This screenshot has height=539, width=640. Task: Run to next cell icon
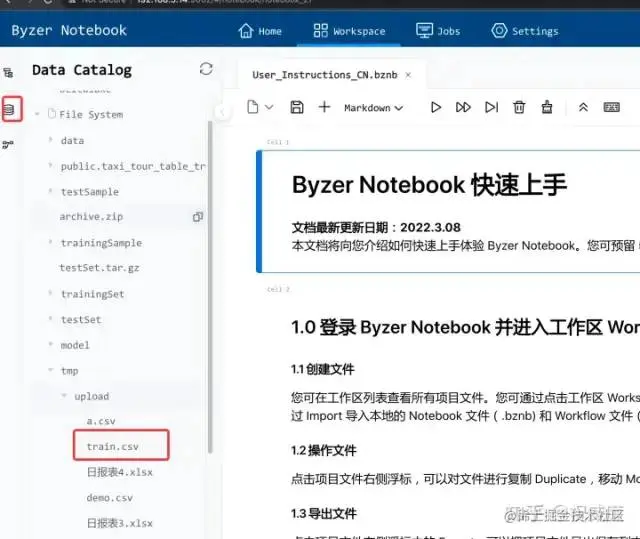(491, 107)
